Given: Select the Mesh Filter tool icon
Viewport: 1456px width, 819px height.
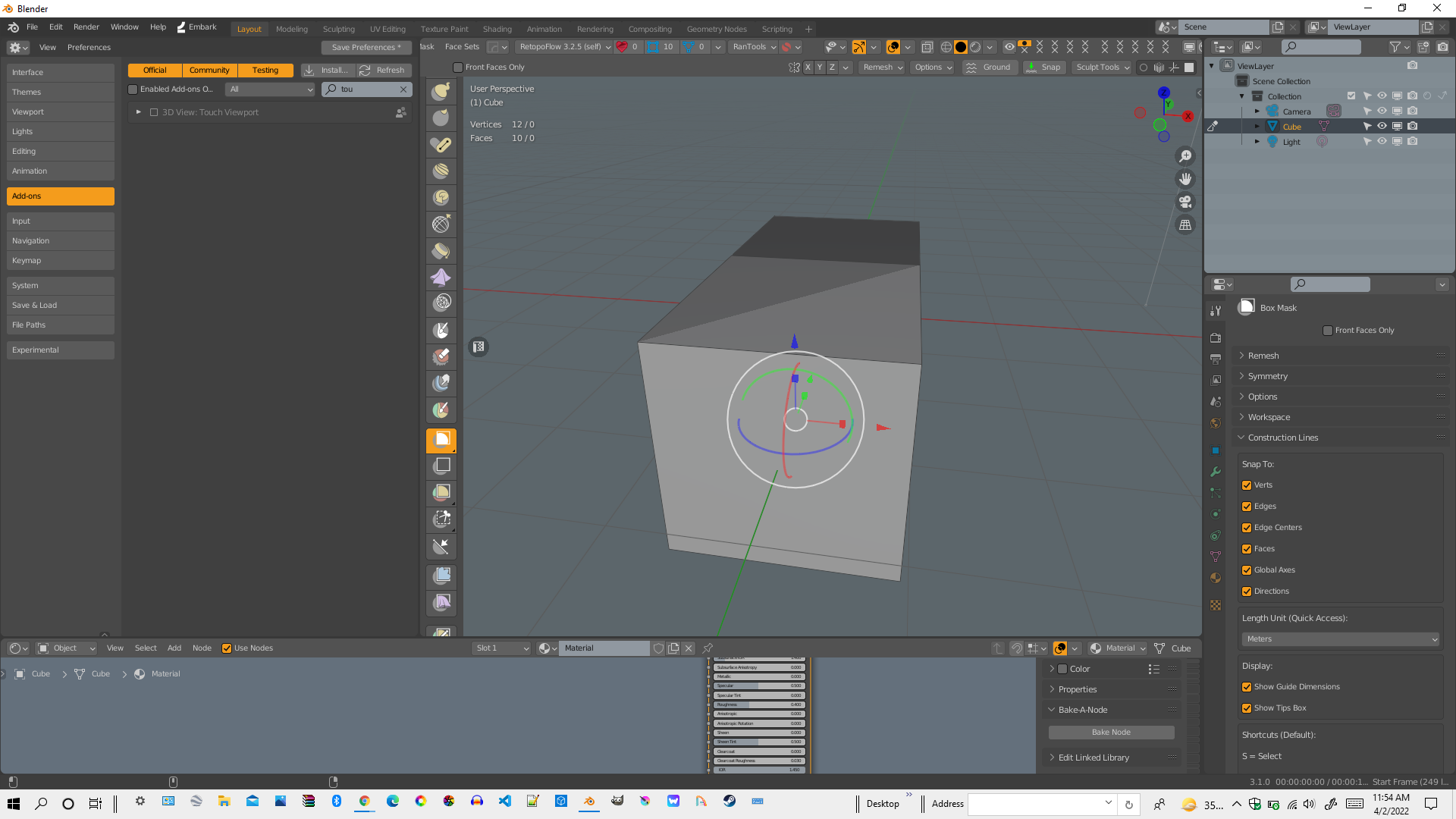Looking at the screenshot, I should point(441,576).
